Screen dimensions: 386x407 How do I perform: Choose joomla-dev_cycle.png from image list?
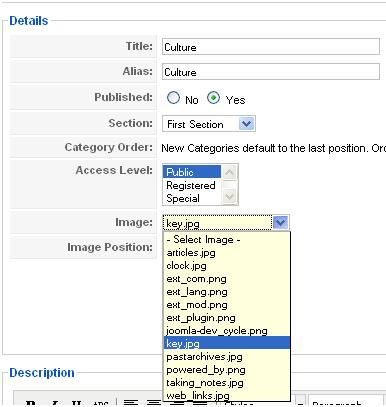click(227, 331)
